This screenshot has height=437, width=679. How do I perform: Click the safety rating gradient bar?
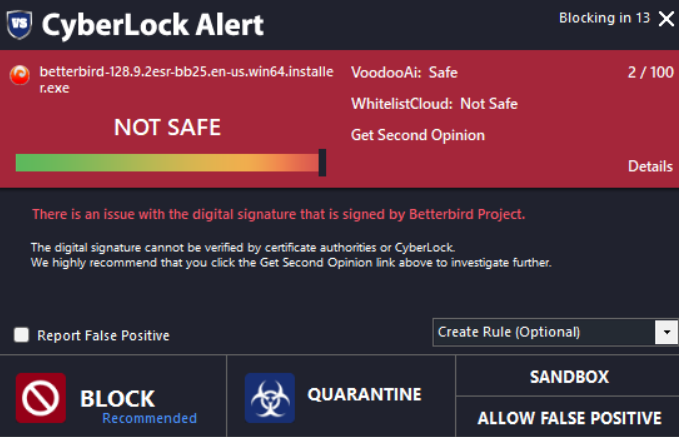(166, 162)
